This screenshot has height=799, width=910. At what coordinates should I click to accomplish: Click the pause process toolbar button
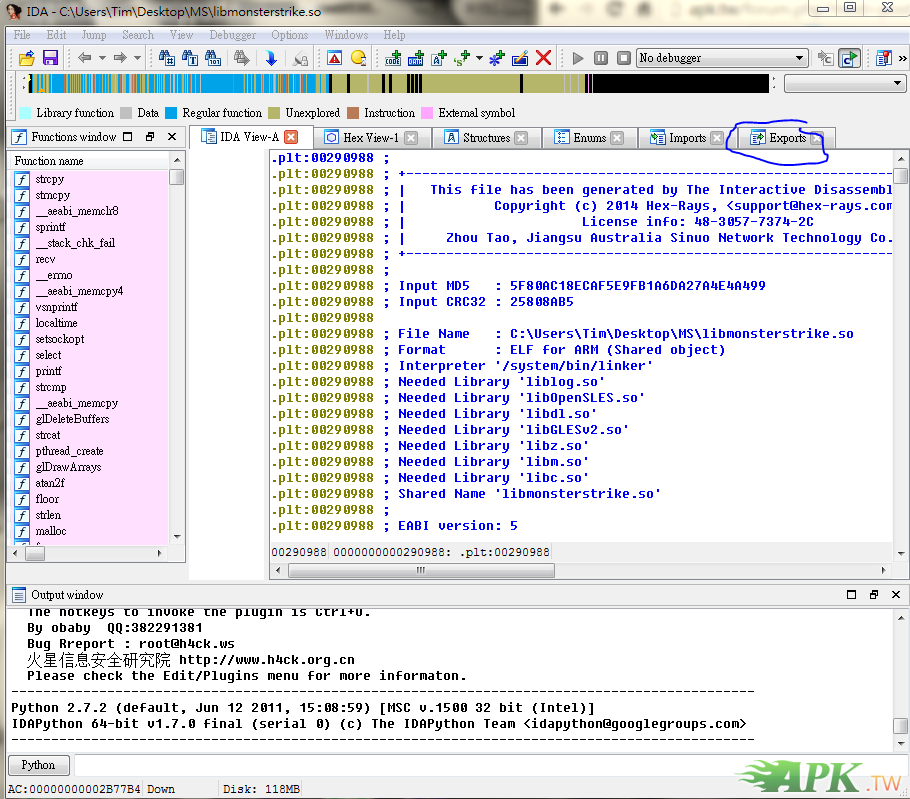pyautogui.click(x=601, y=58)
